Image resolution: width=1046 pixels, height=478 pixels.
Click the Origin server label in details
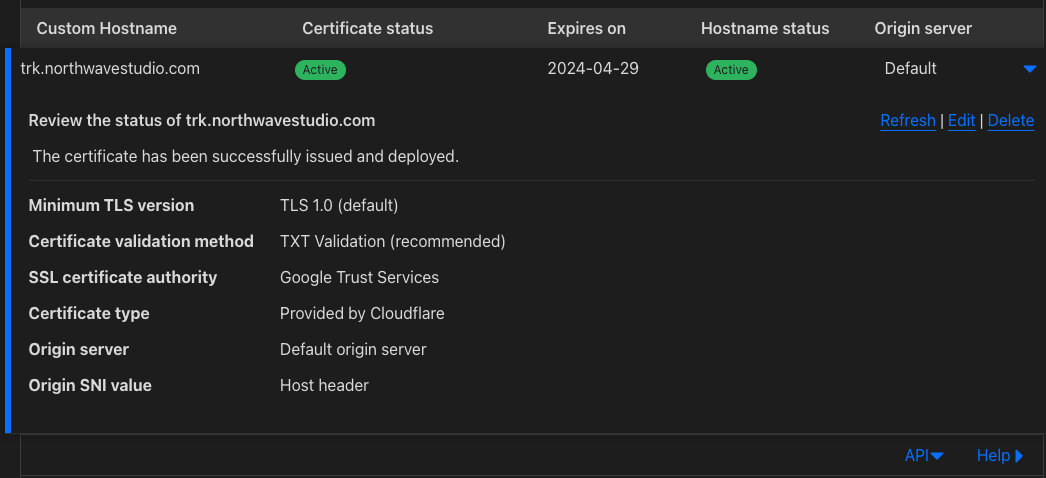click(79, 349)
